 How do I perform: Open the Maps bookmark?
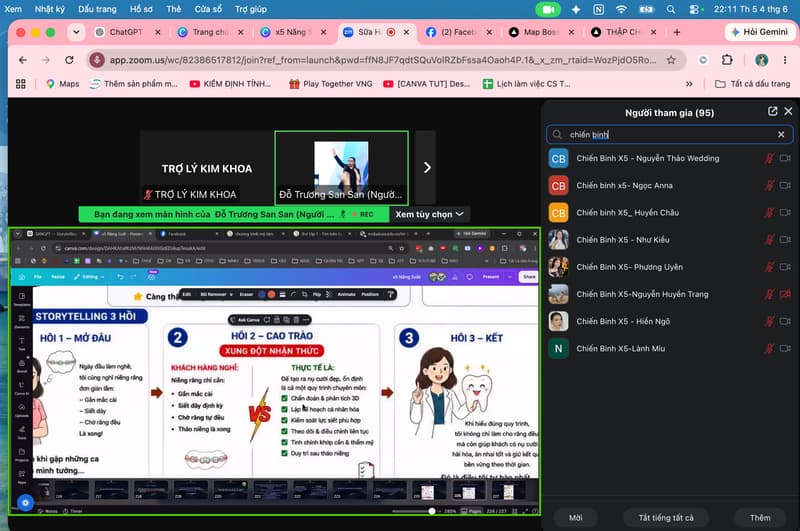tap(63, 84)
